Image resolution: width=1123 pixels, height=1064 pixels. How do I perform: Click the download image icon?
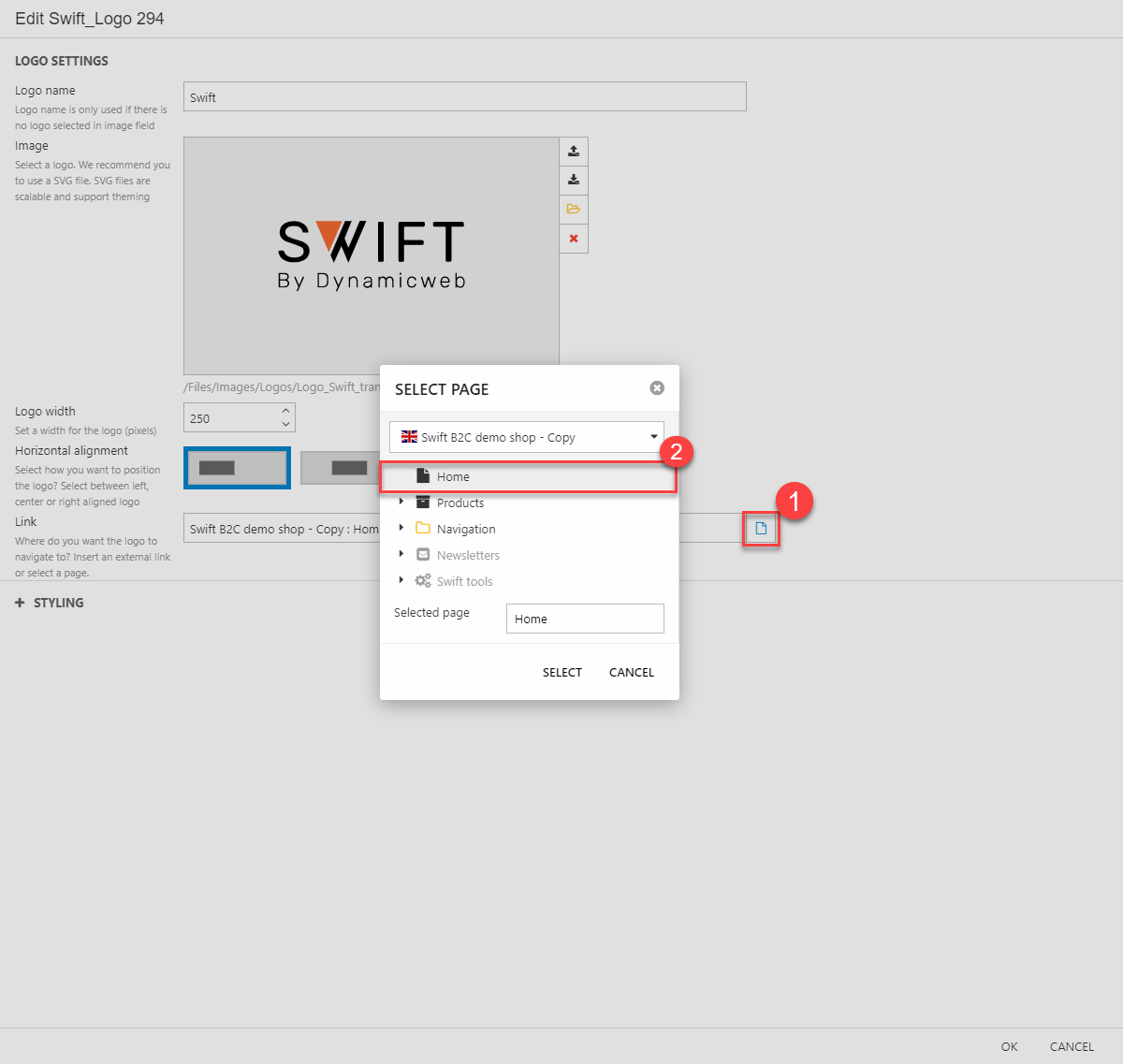pyautogui.click(x=574, y=180)
